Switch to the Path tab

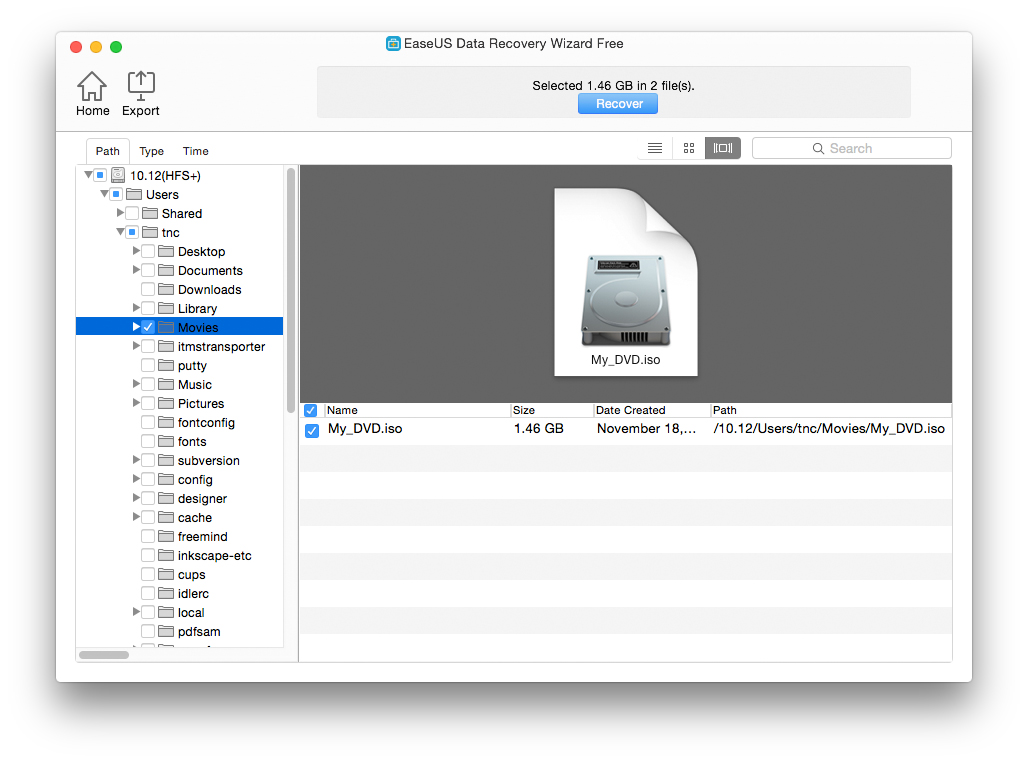[108, 151]
